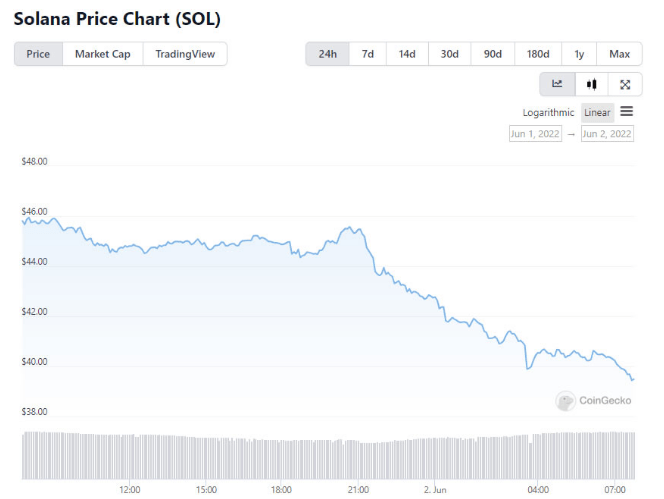Enable Logarithmic scale
Image resolution: width=664 pixels, height=499 pixels.
[548, 113]
